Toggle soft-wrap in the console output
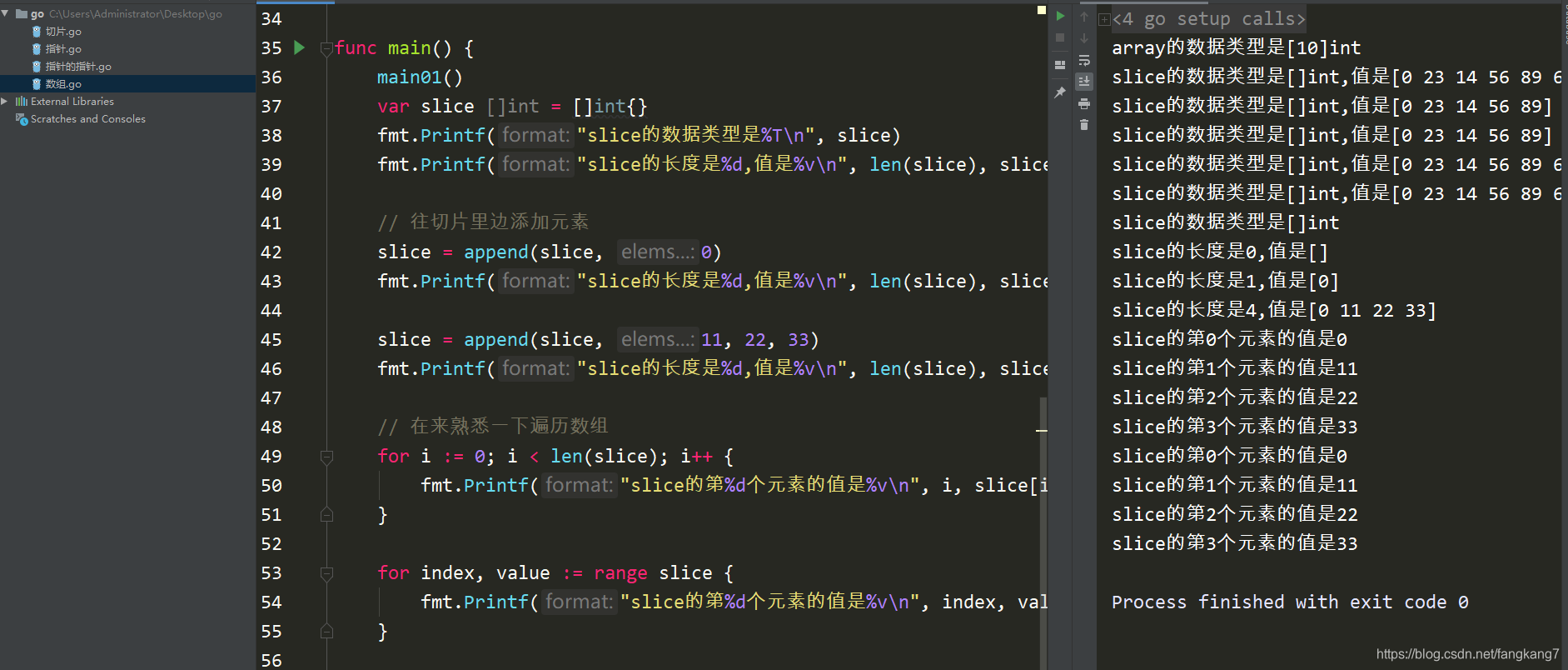The width and height of the screenshot is (1568, 670). pyautogui.click(x=1084, y=60)
